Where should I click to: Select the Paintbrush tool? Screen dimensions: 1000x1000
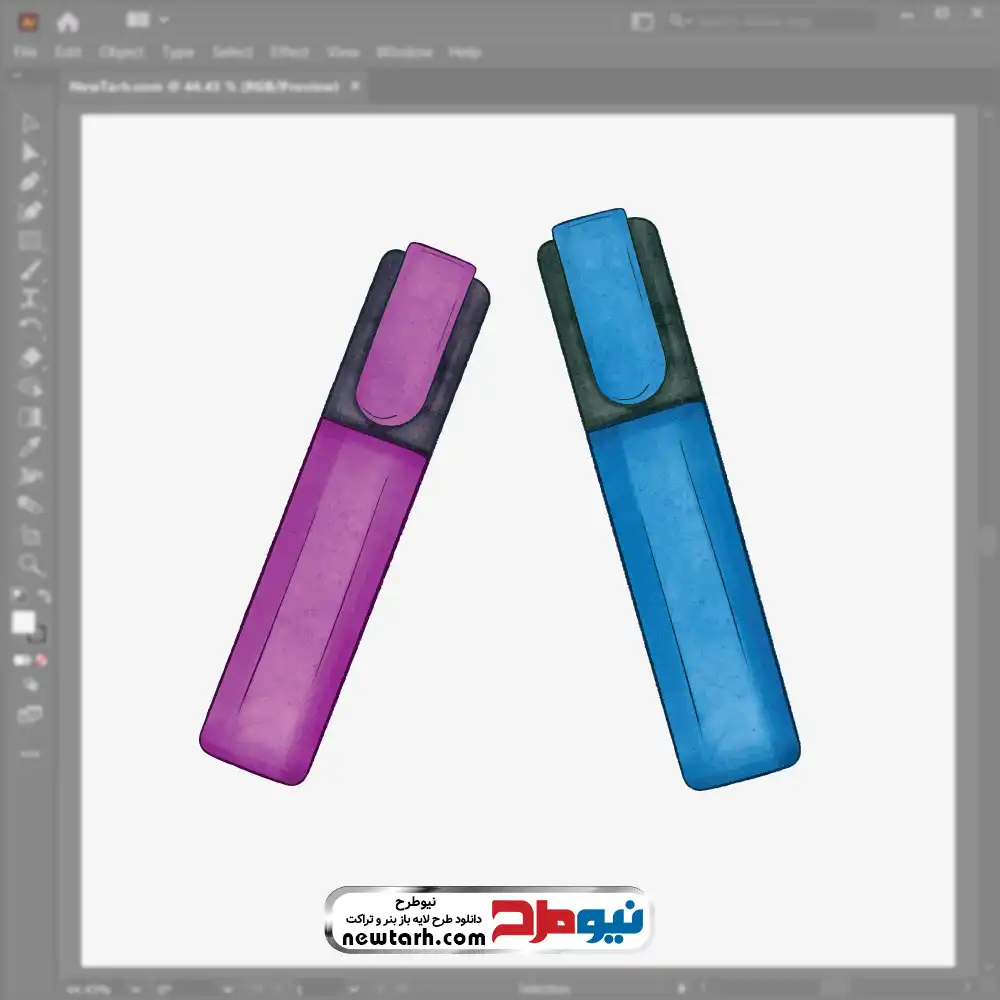[x=30, y=270]
